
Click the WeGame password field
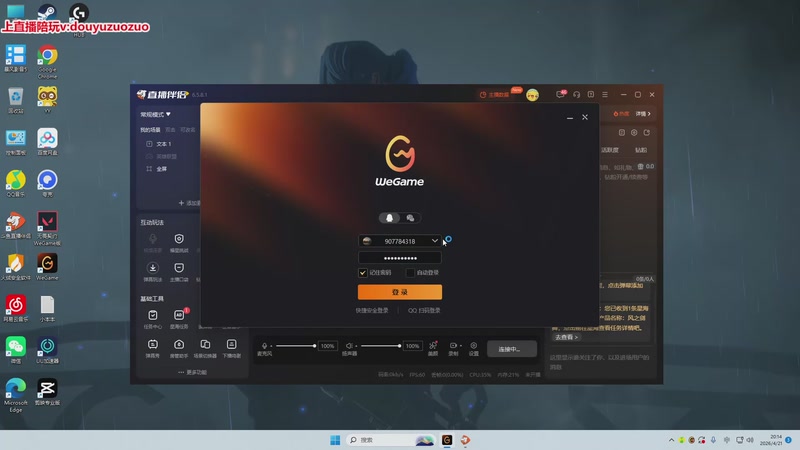399,258
